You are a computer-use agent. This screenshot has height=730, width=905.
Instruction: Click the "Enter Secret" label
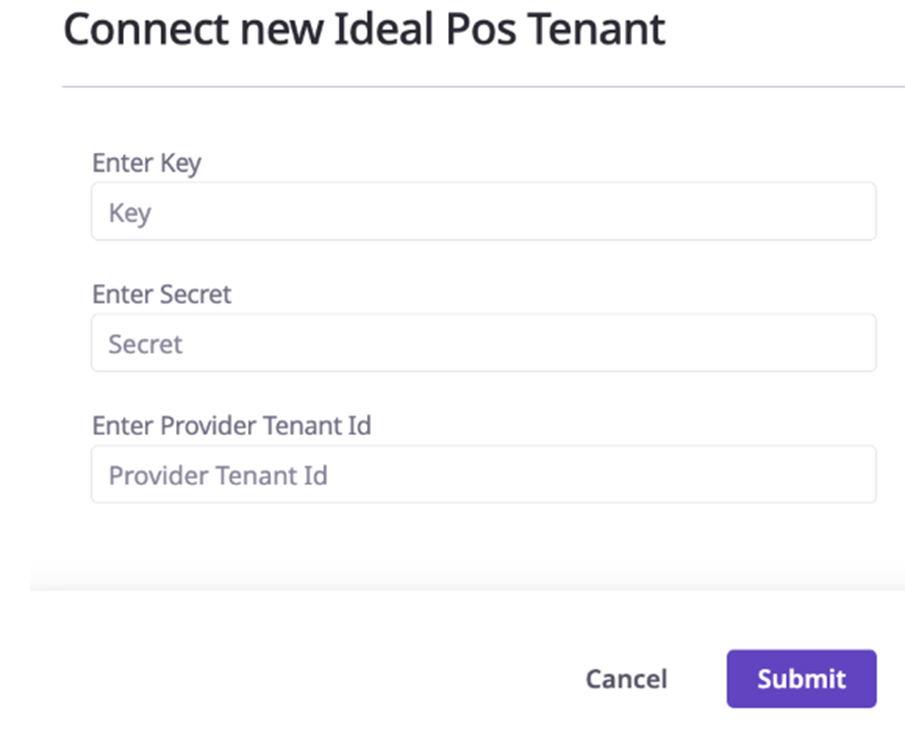pyautogui.click(x=161, y=294)
